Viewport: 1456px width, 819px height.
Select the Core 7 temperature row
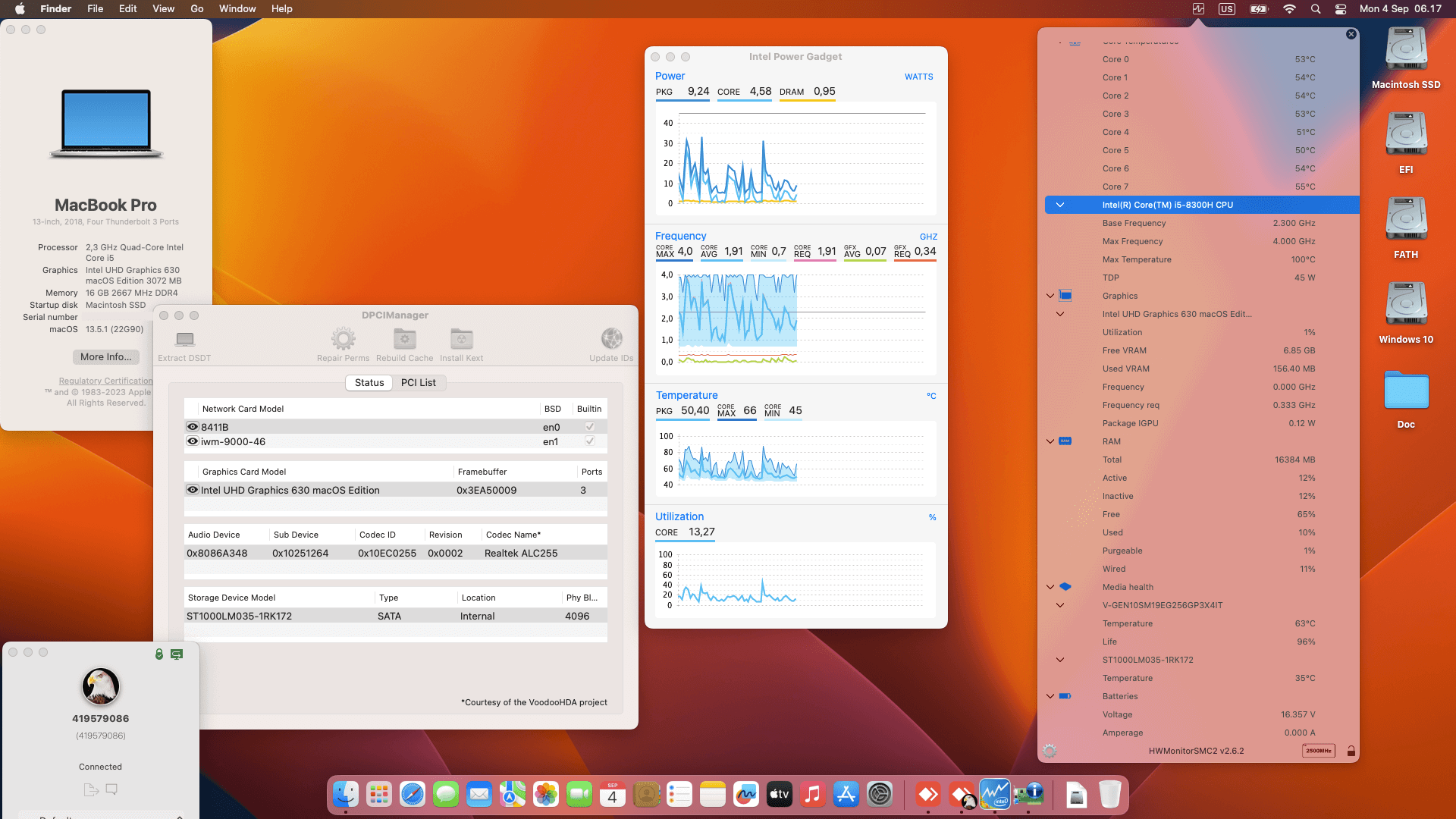click(1202, 187)
